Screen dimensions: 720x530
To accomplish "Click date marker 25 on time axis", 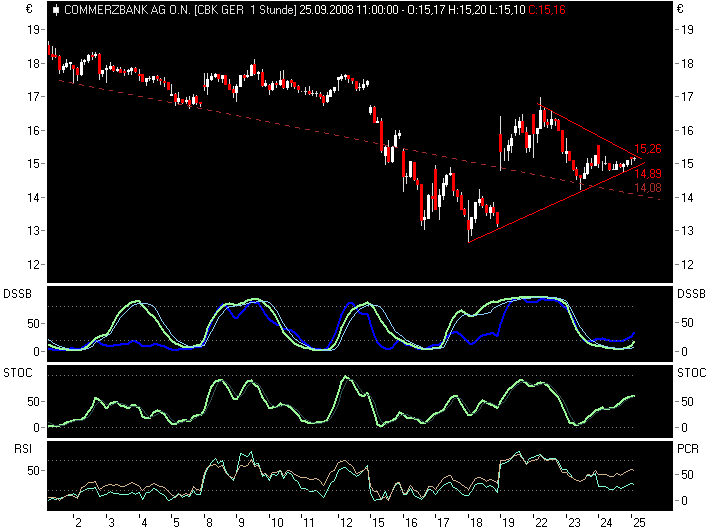I will point(639,522).
